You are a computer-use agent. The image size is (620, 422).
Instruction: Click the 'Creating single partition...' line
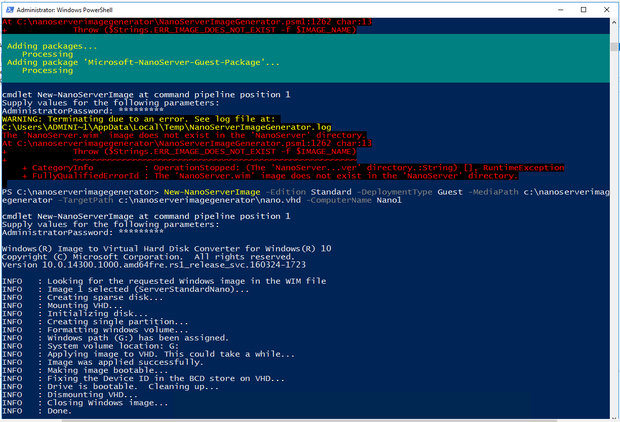tap(95, 322)
